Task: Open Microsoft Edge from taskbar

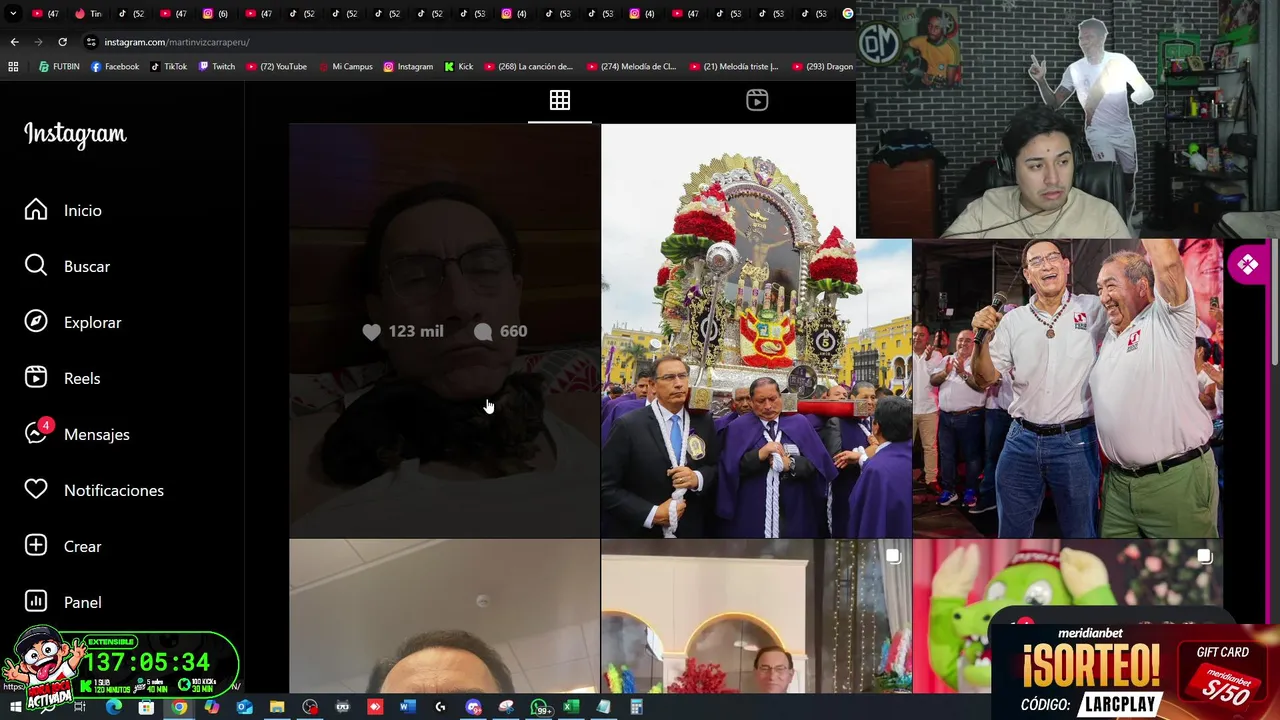Action: pyautogui.click(x=113, y=707)
